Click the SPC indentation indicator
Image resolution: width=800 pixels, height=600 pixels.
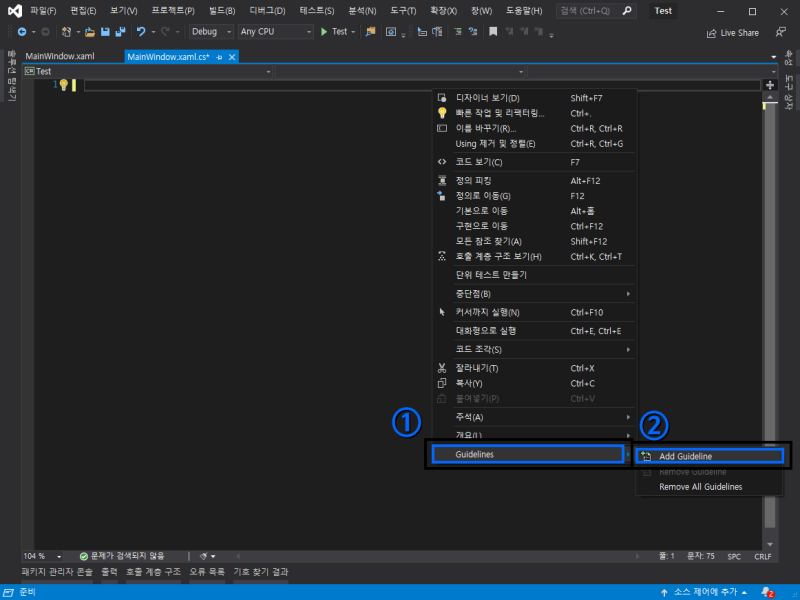pos(734,557)
